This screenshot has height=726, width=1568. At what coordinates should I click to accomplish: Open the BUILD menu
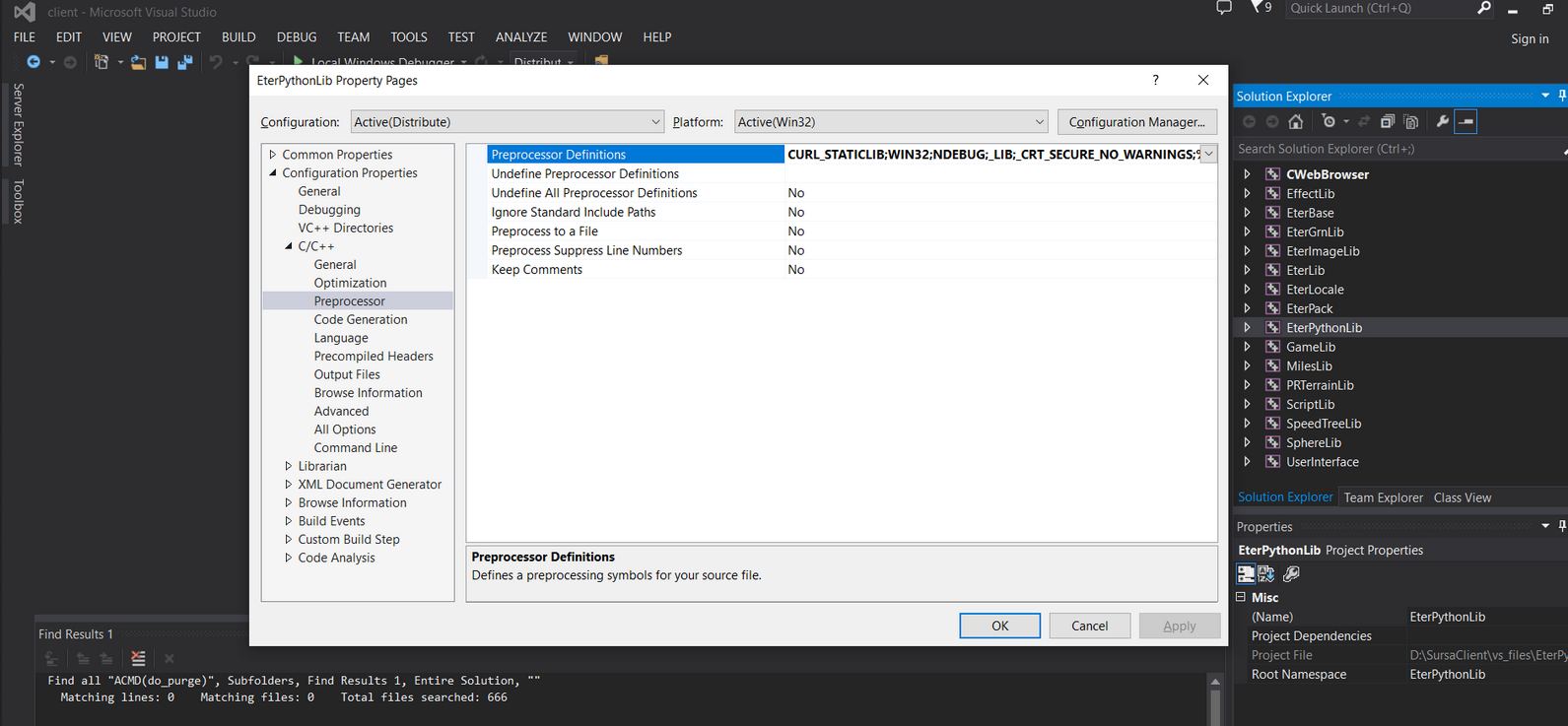click(x=239, y=37)
